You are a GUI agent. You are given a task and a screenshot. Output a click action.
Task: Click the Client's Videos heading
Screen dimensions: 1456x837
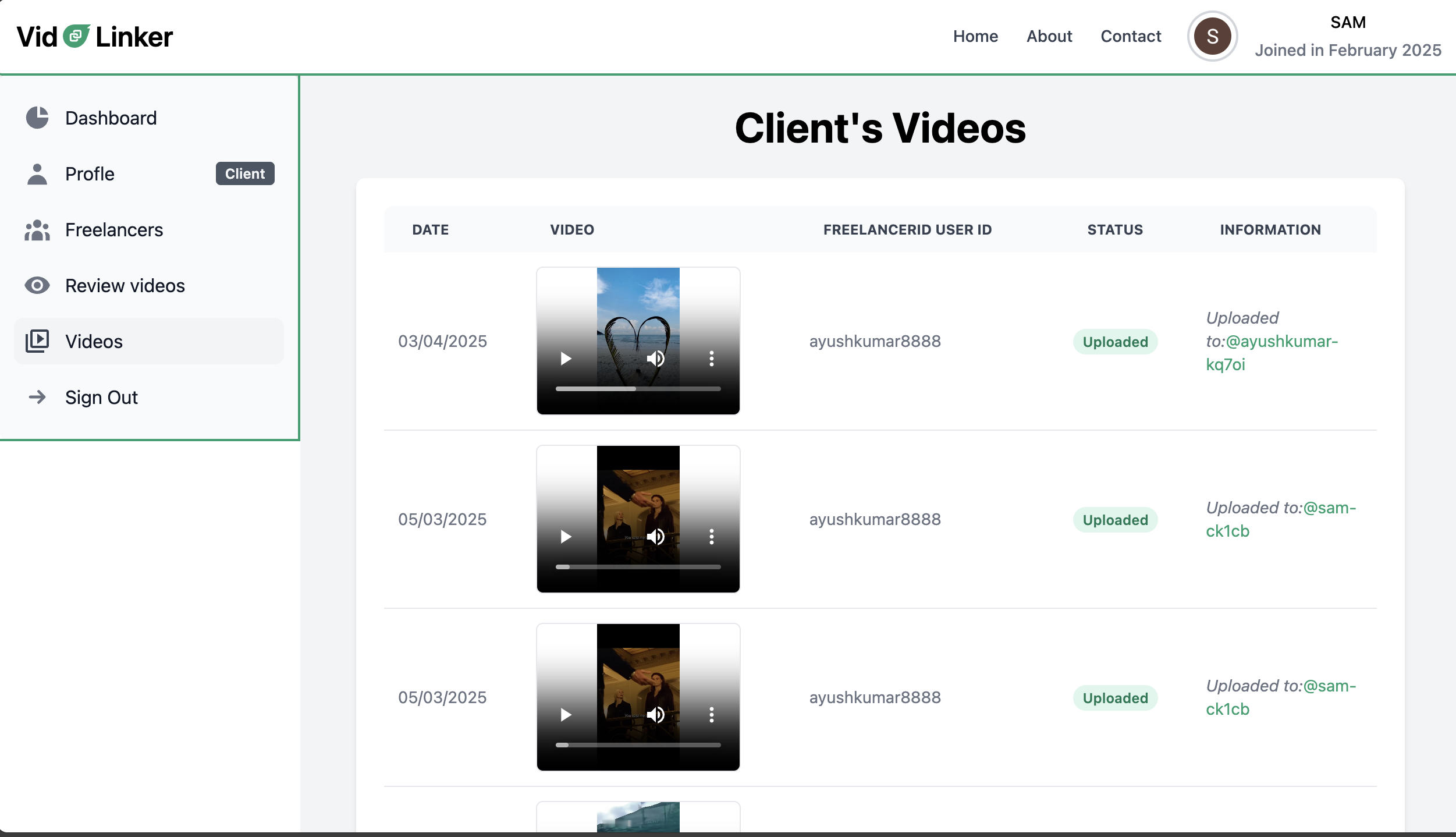coord(880,127)
